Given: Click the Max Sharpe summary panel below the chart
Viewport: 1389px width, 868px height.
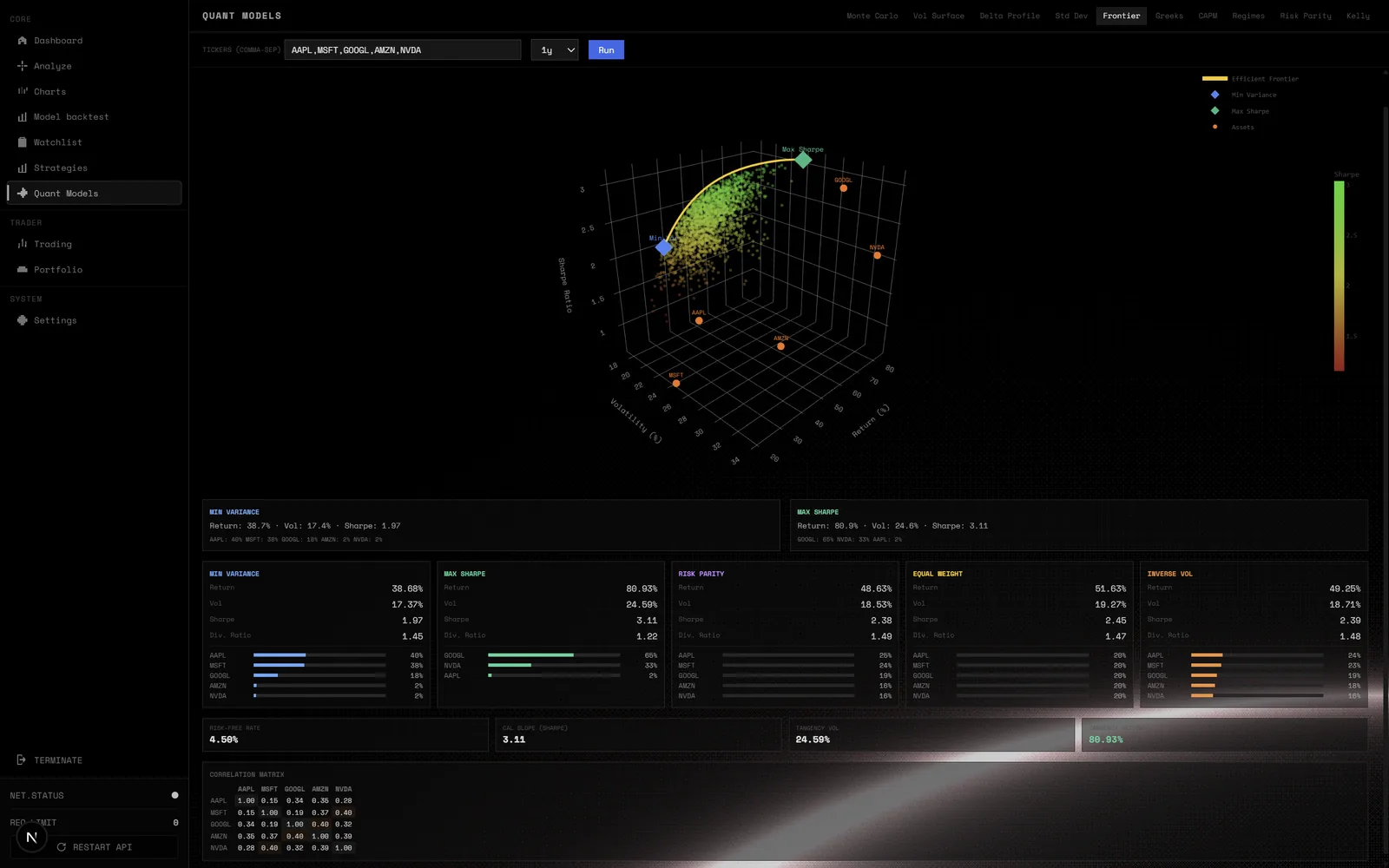Looking at the screenshot, I should 1079,525.
